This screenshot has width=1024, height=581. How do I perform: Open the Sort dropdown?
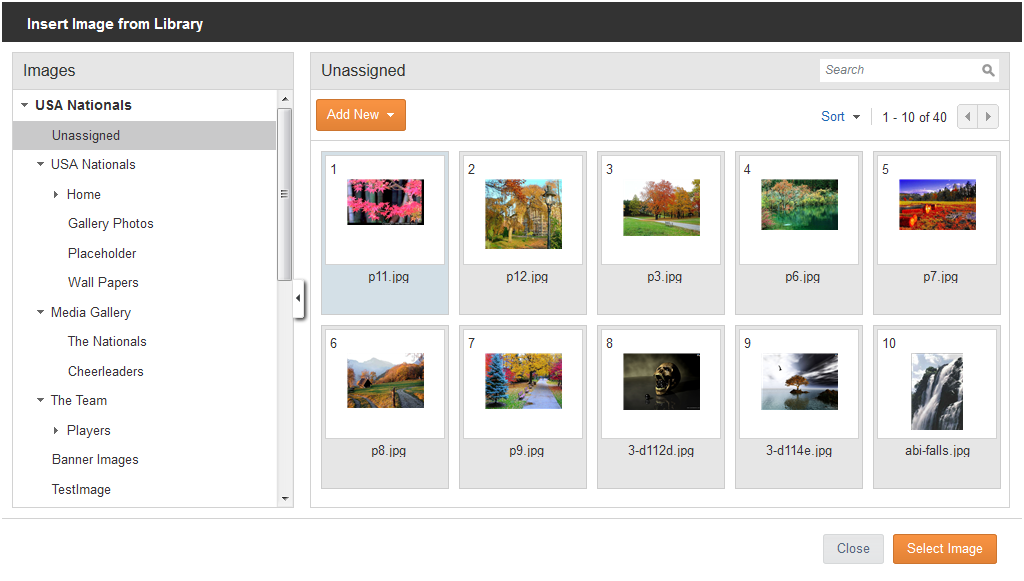(x=840, y=117)
